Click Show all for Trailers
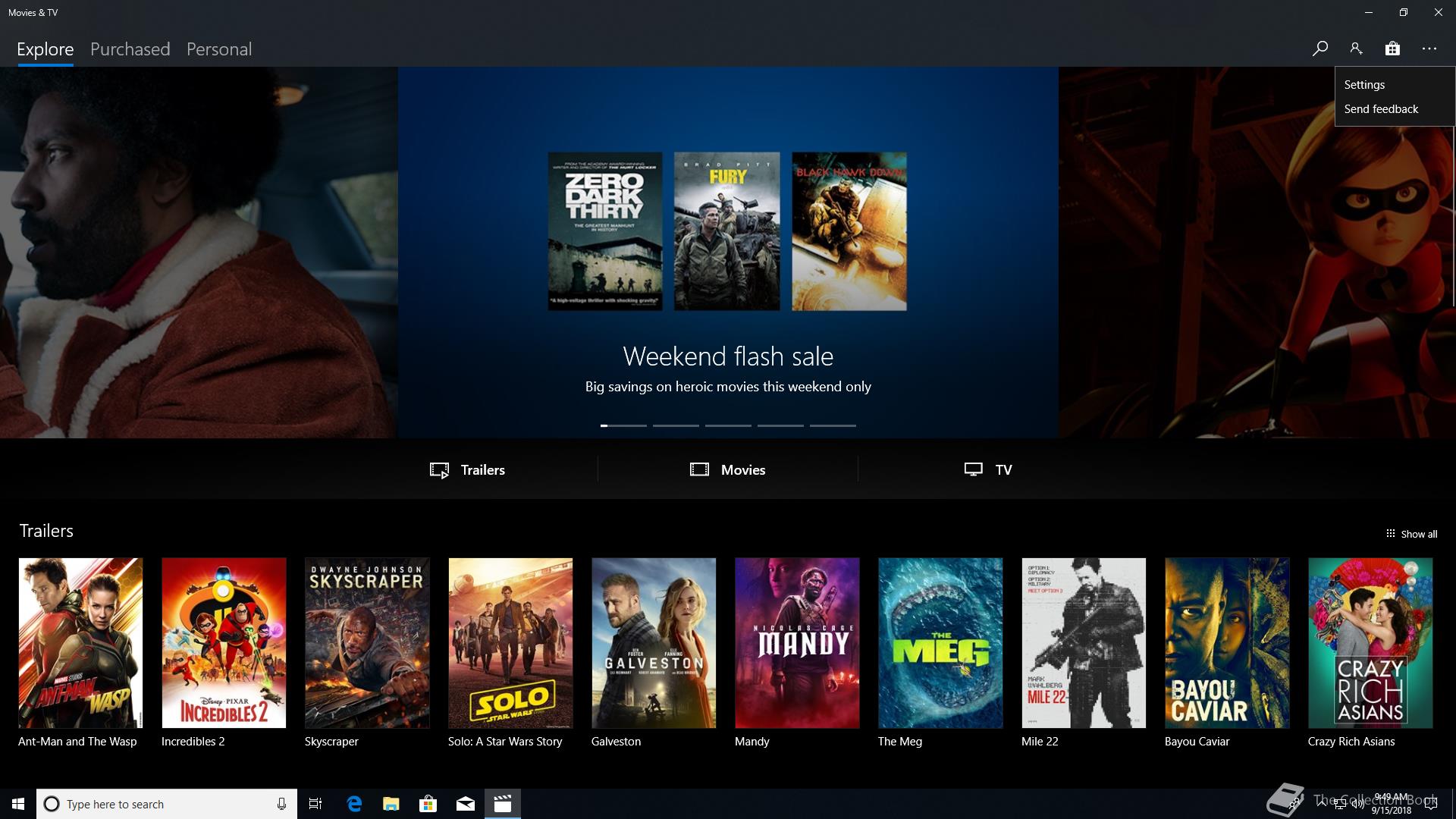The image size is (1456, 819). [1411, 534]
